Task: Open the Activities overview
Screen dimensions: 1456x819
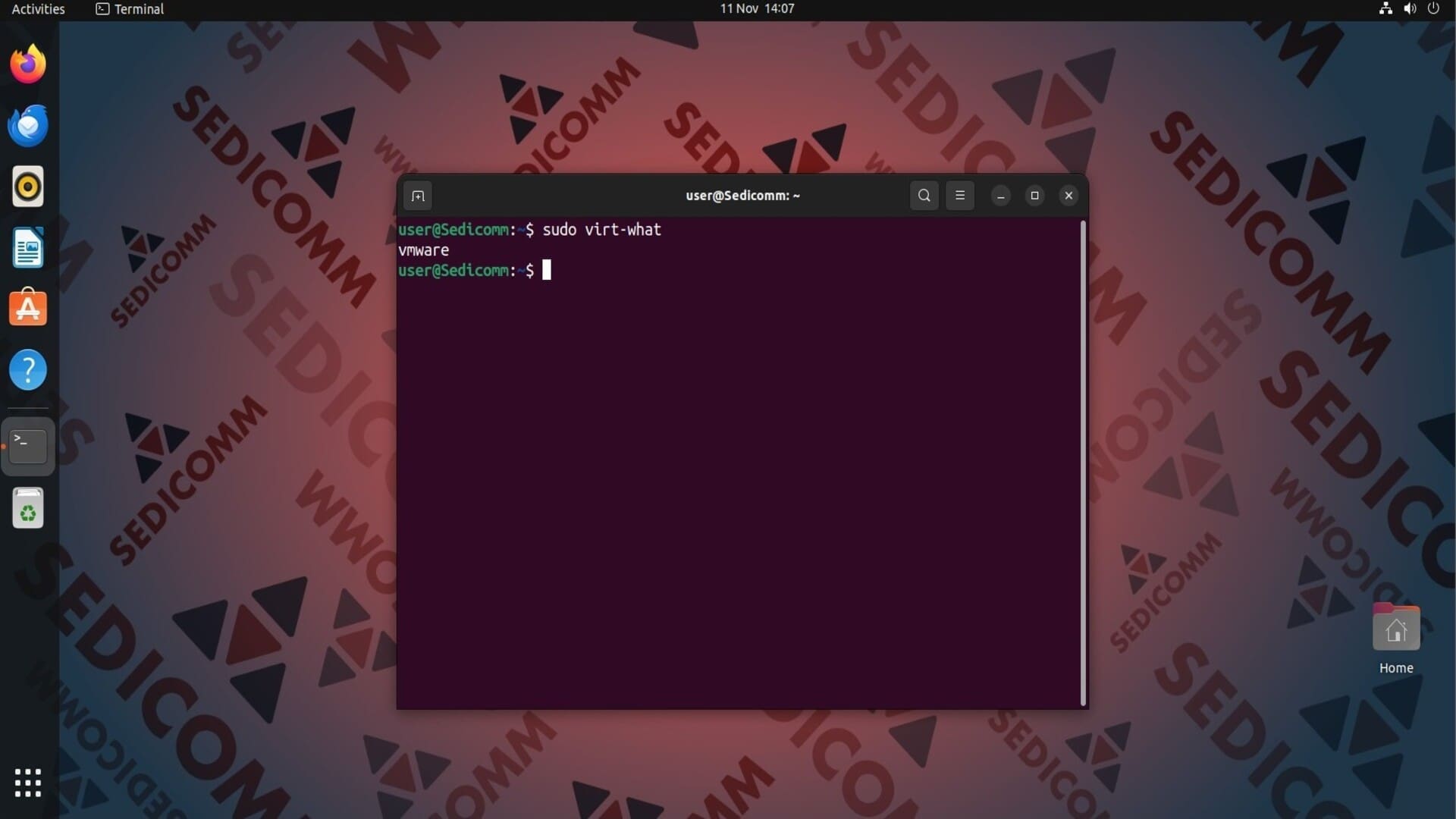Action: 38,9
